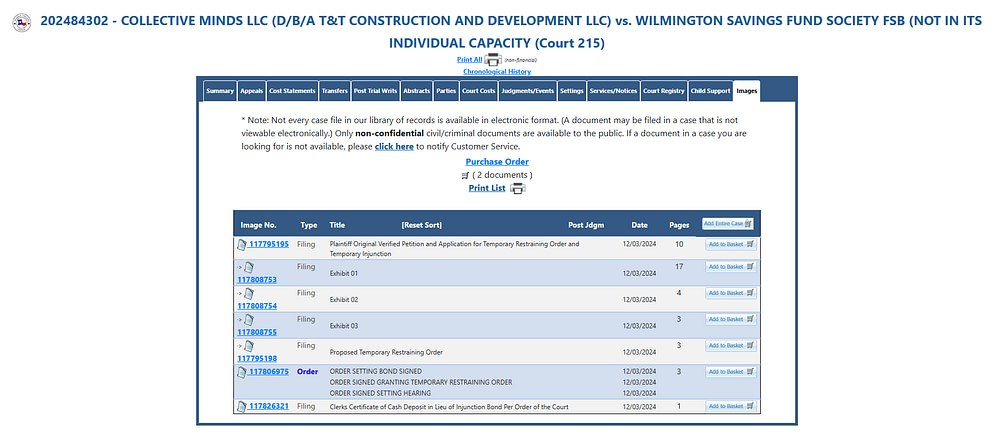999x436 pixels.
Task: Switch to the Summary tab
Action: click(220, 91)
